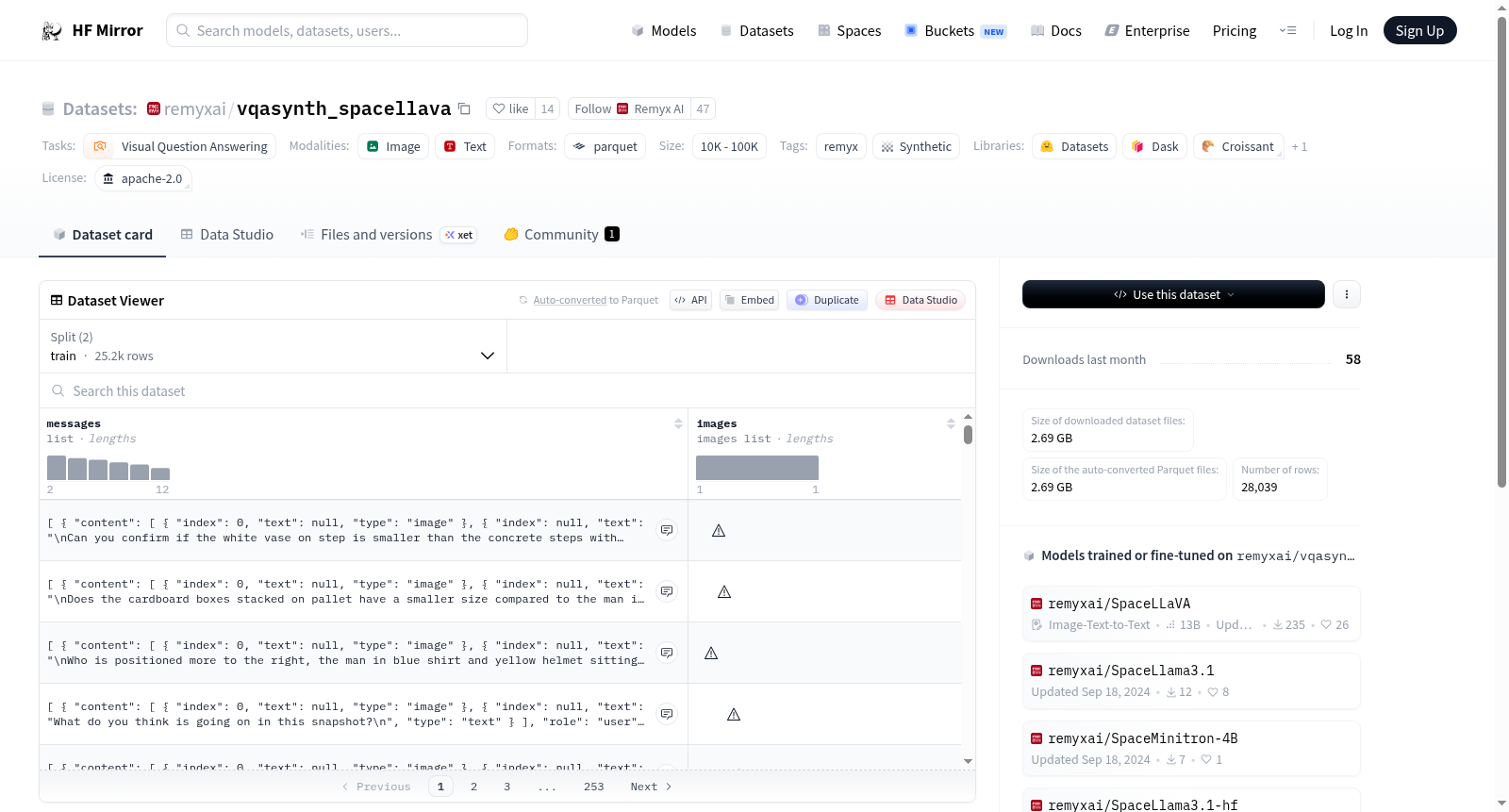Screen dimensions: 1509x812
Task: Click the Log In link
Action: coord(1349,31)
